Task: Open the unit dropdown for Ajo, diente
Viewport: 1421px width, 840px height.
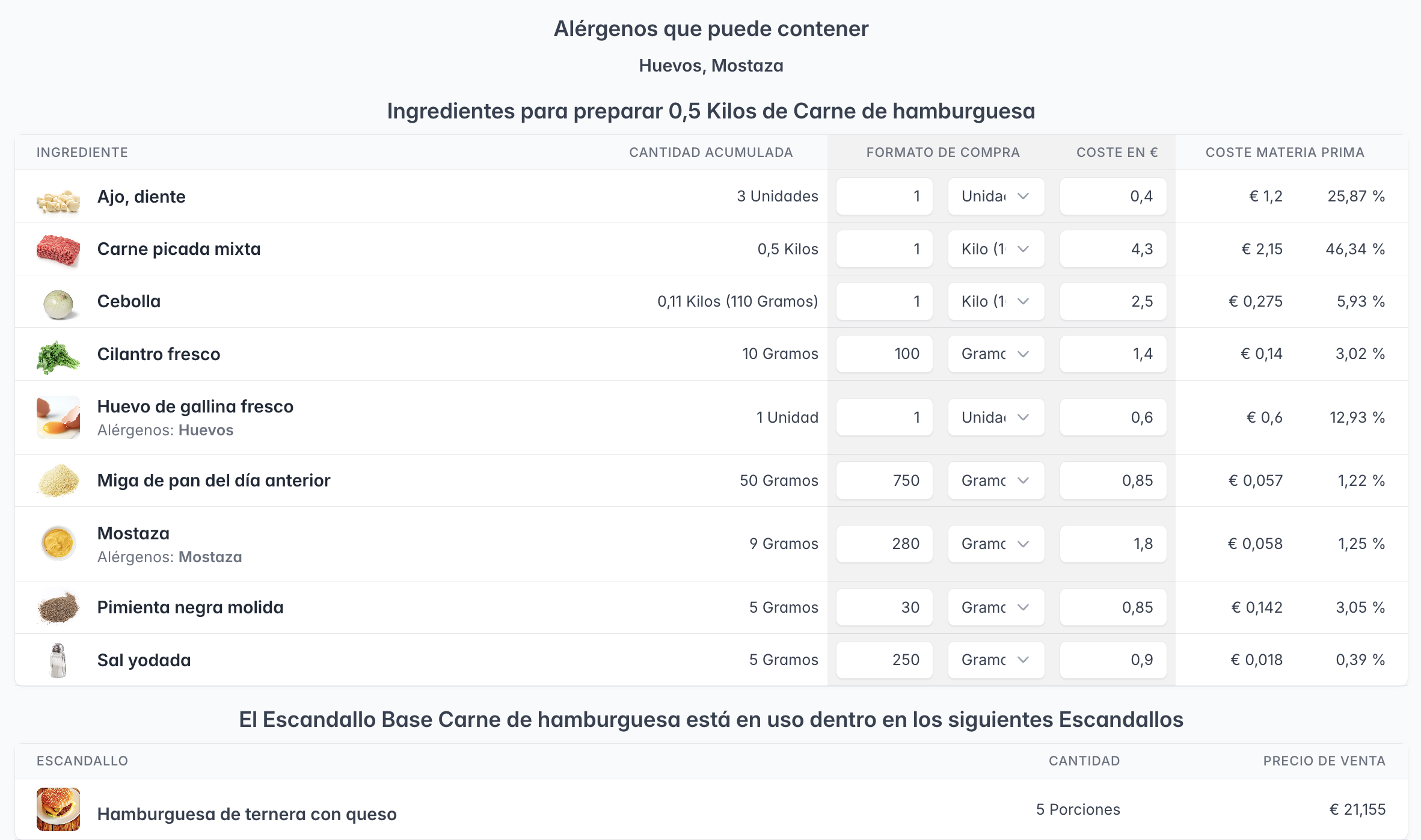Action: click(996, 197)
